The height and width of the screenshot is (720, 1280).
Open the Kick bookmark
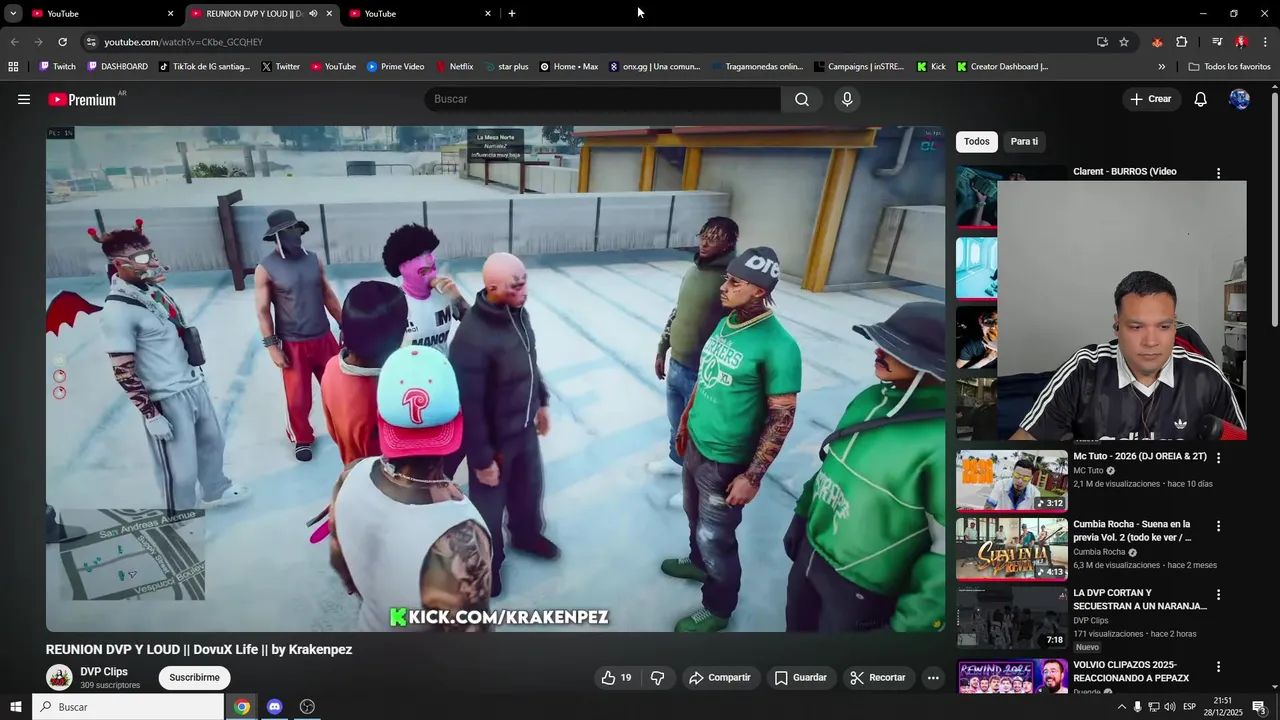pyautogui.click(x=931, y=67)
